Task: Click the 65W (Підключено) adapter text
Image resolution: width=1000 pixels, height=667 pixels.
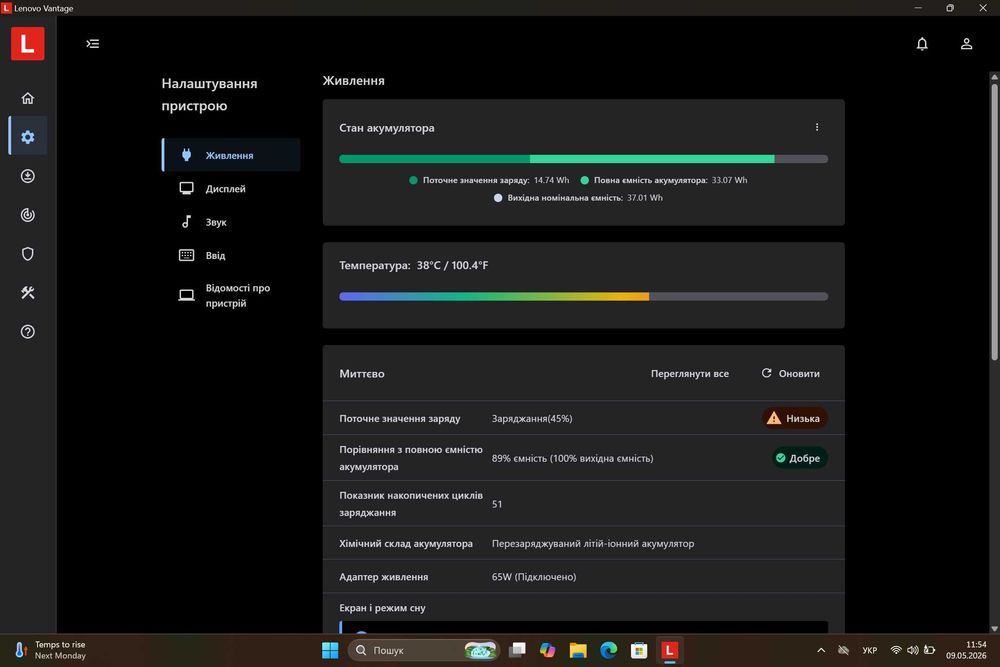Action: click(x=534, y=576)
